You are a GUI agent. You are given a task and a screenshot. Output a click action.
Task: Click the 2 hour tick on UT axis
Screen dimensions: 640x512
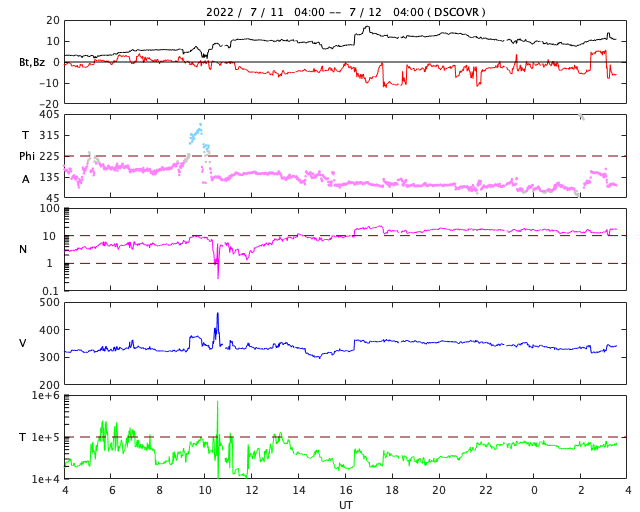(x=581, y=490)
